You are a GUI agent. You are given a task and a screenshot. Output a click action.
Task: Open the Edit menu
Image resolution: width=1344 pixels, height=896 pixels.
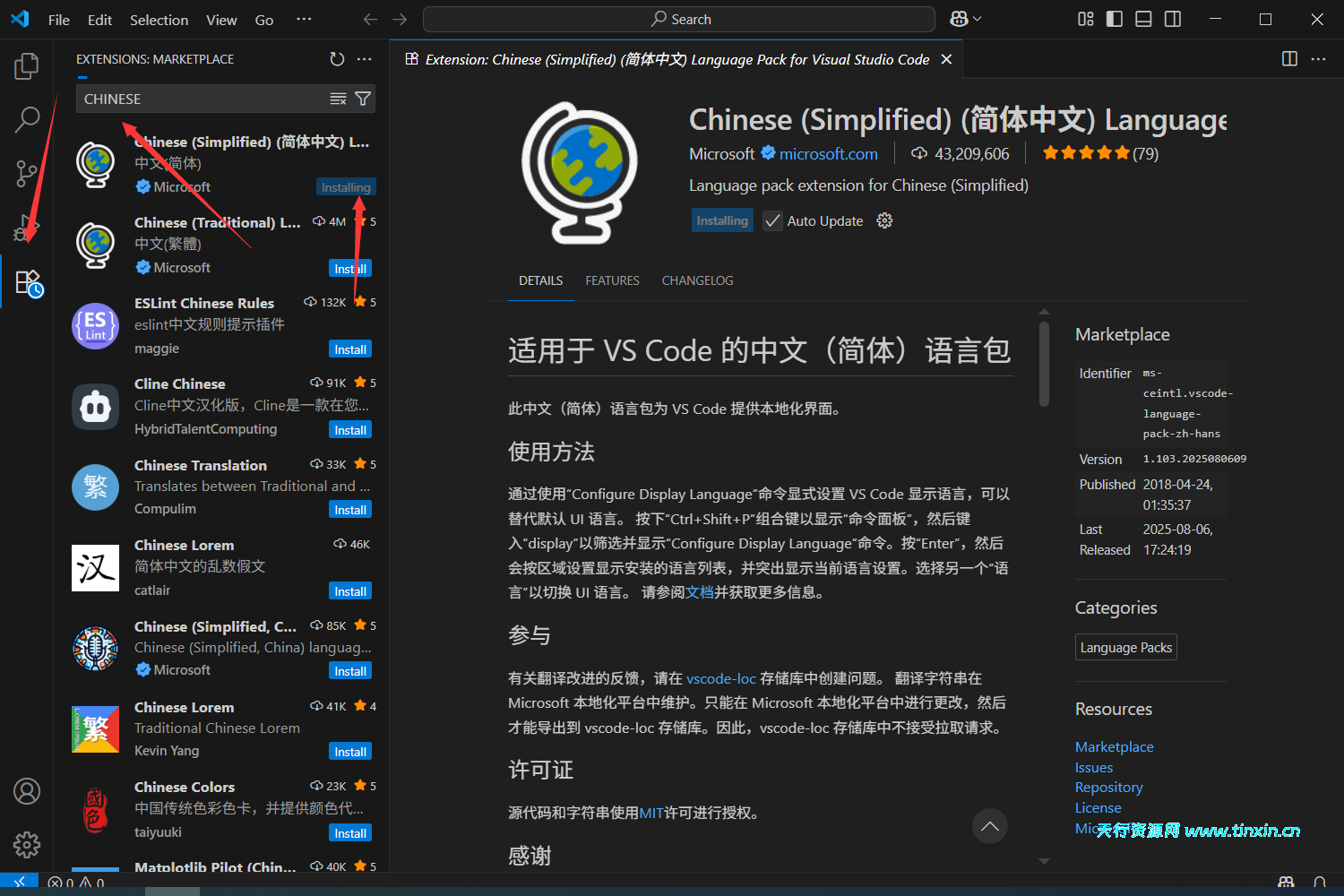pos(100,20)
